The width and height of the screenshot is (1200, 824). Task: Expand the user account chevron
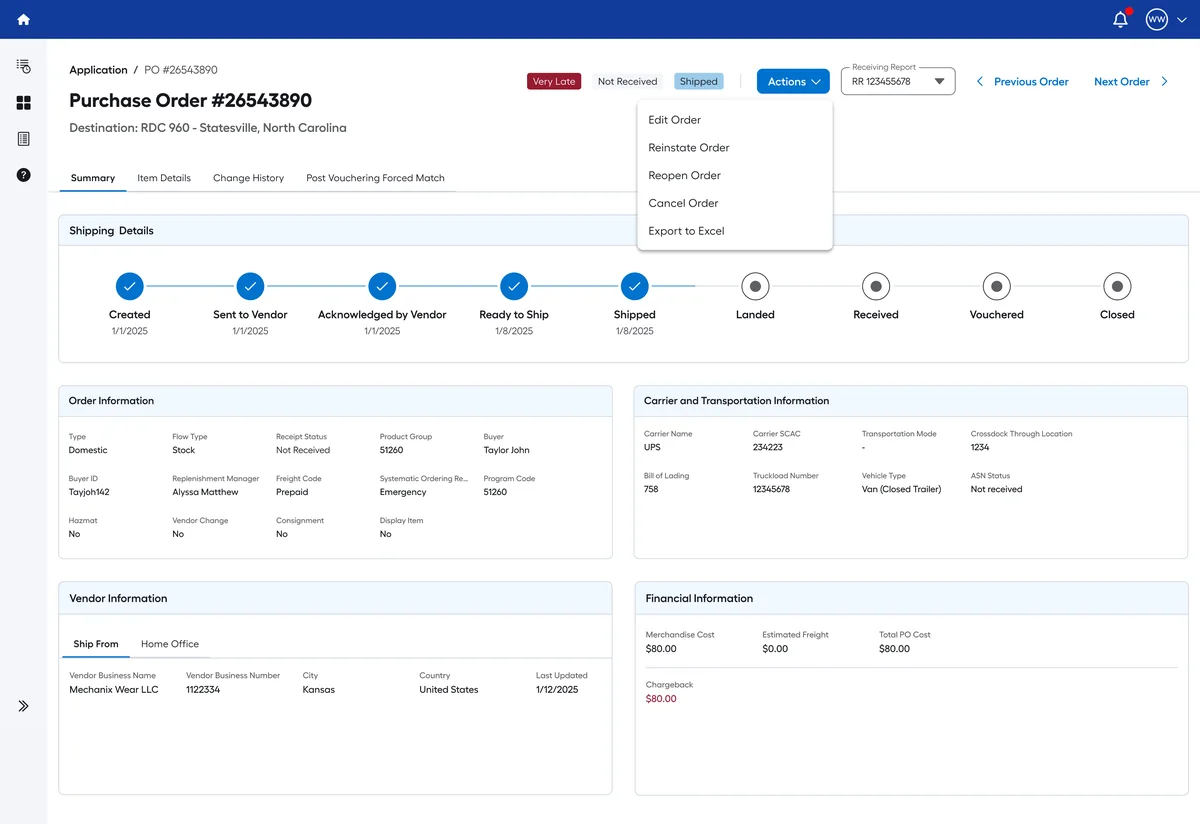[x=1182, y=20]
